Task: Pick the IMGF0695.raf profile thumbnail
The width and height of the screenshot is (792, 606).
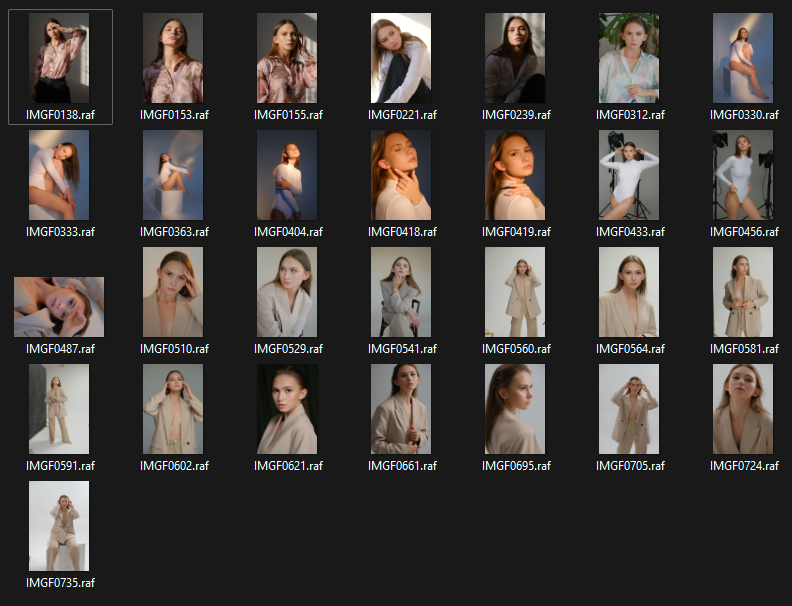Action: click(515, 409)
